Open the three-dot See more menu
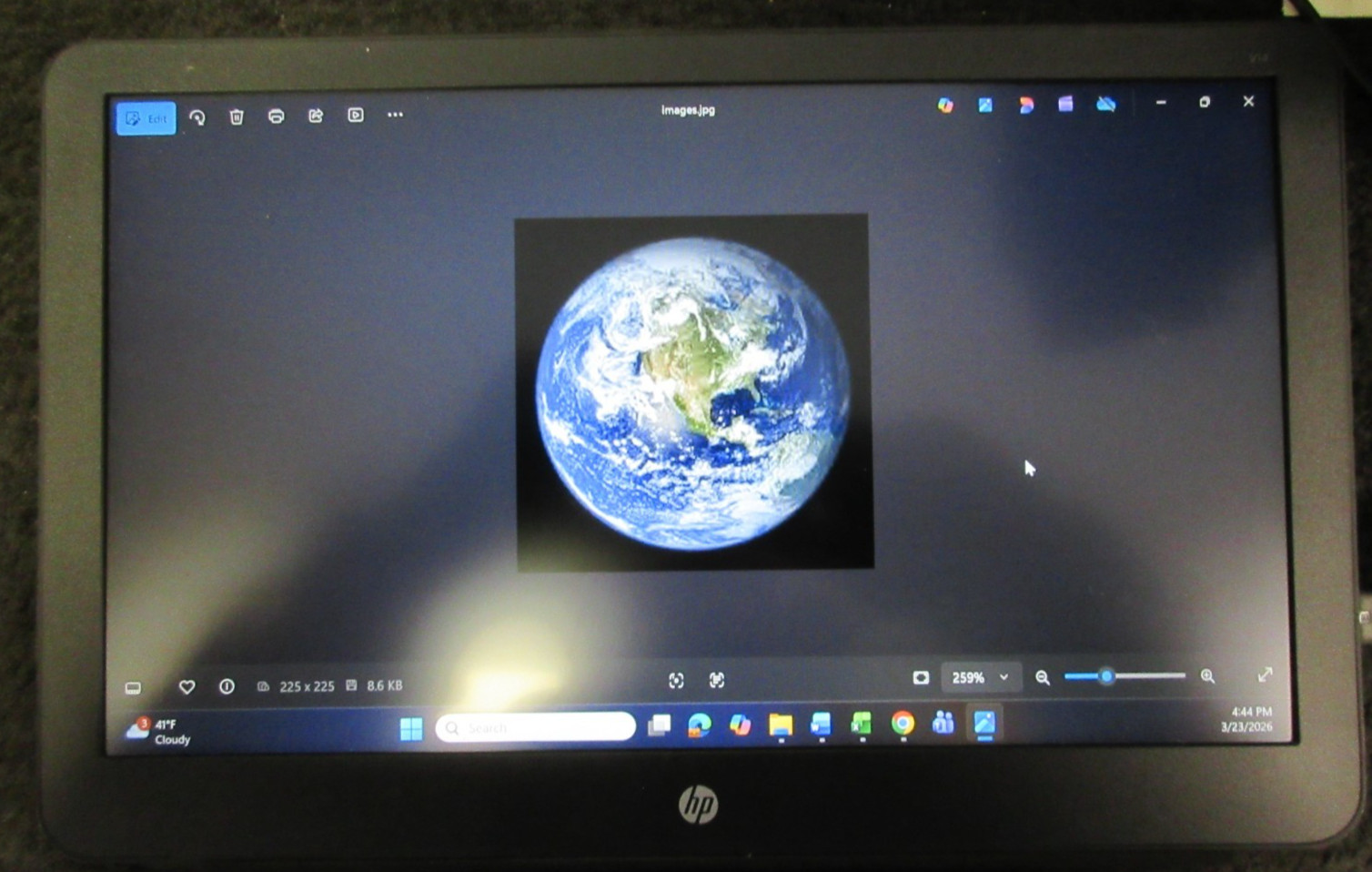 coord(395,115)
